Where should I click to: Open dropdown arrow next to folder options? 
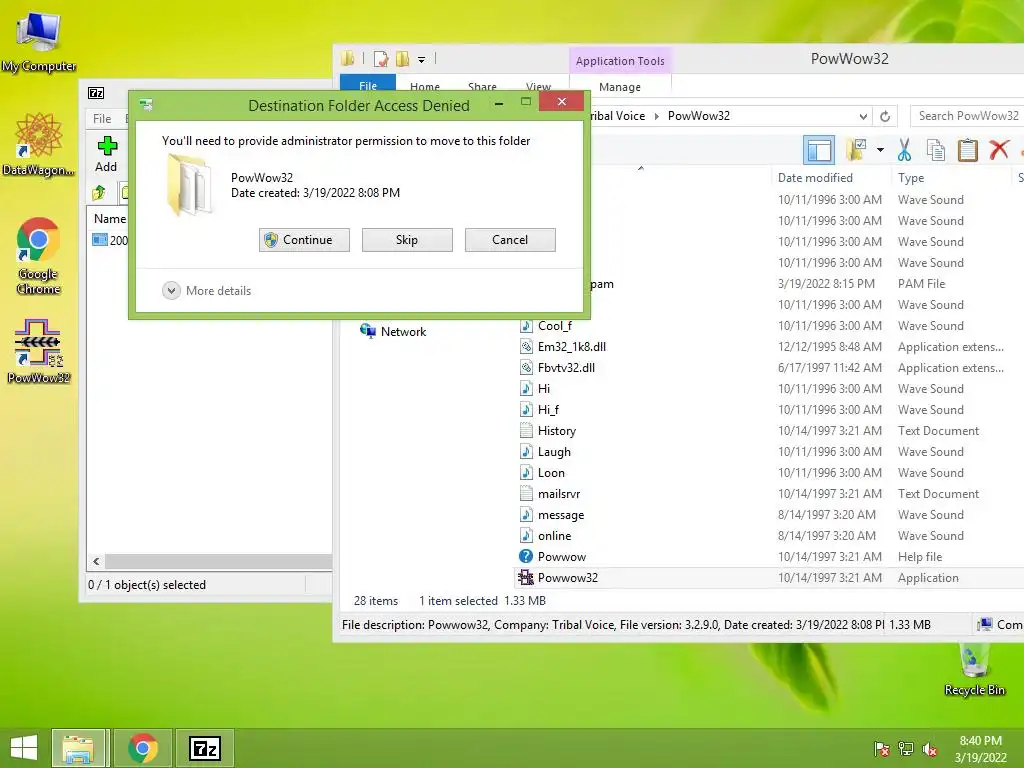(880, 150)
